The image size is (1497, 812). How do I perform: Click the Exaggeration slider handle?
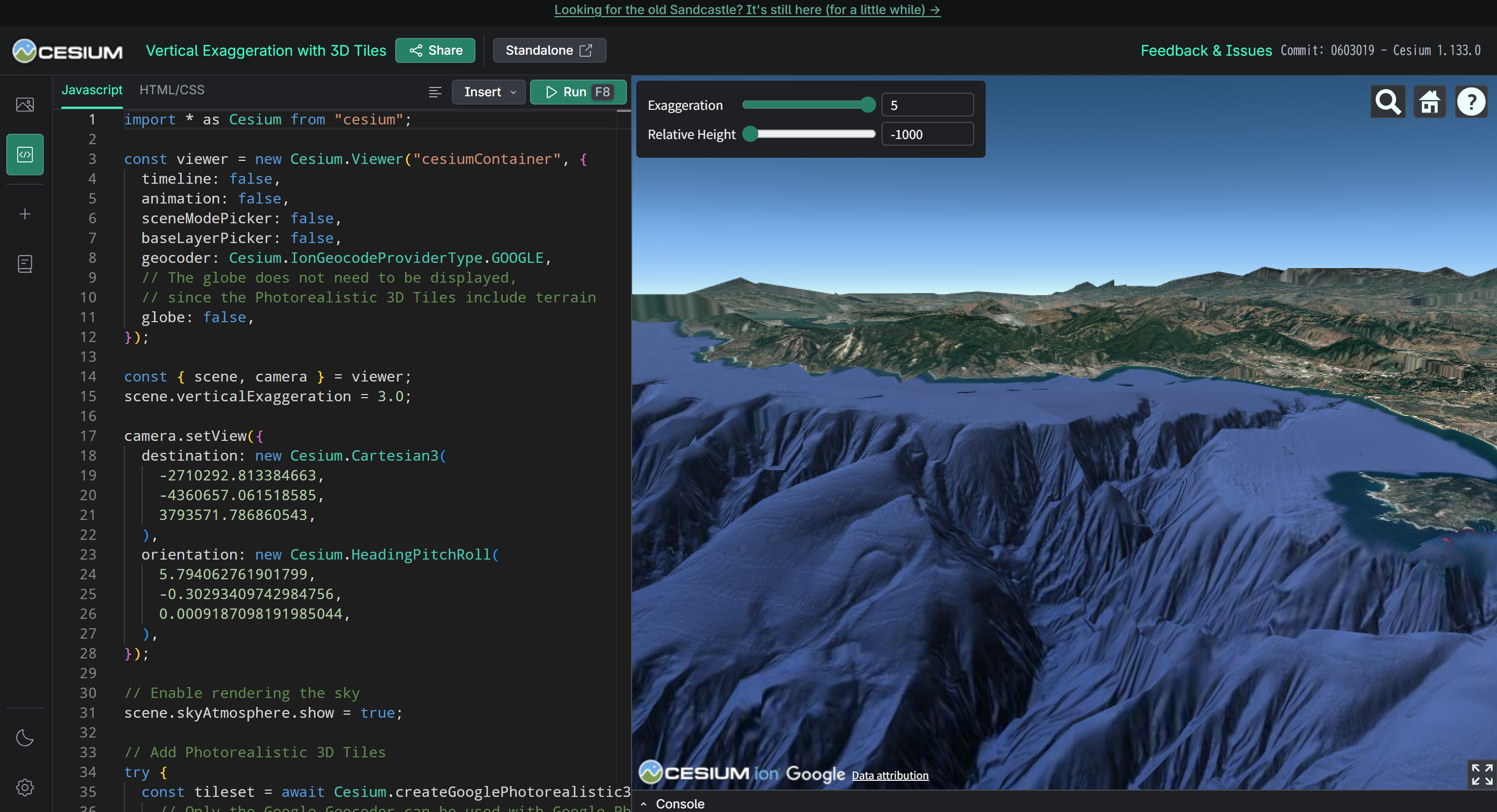(867, 105)
